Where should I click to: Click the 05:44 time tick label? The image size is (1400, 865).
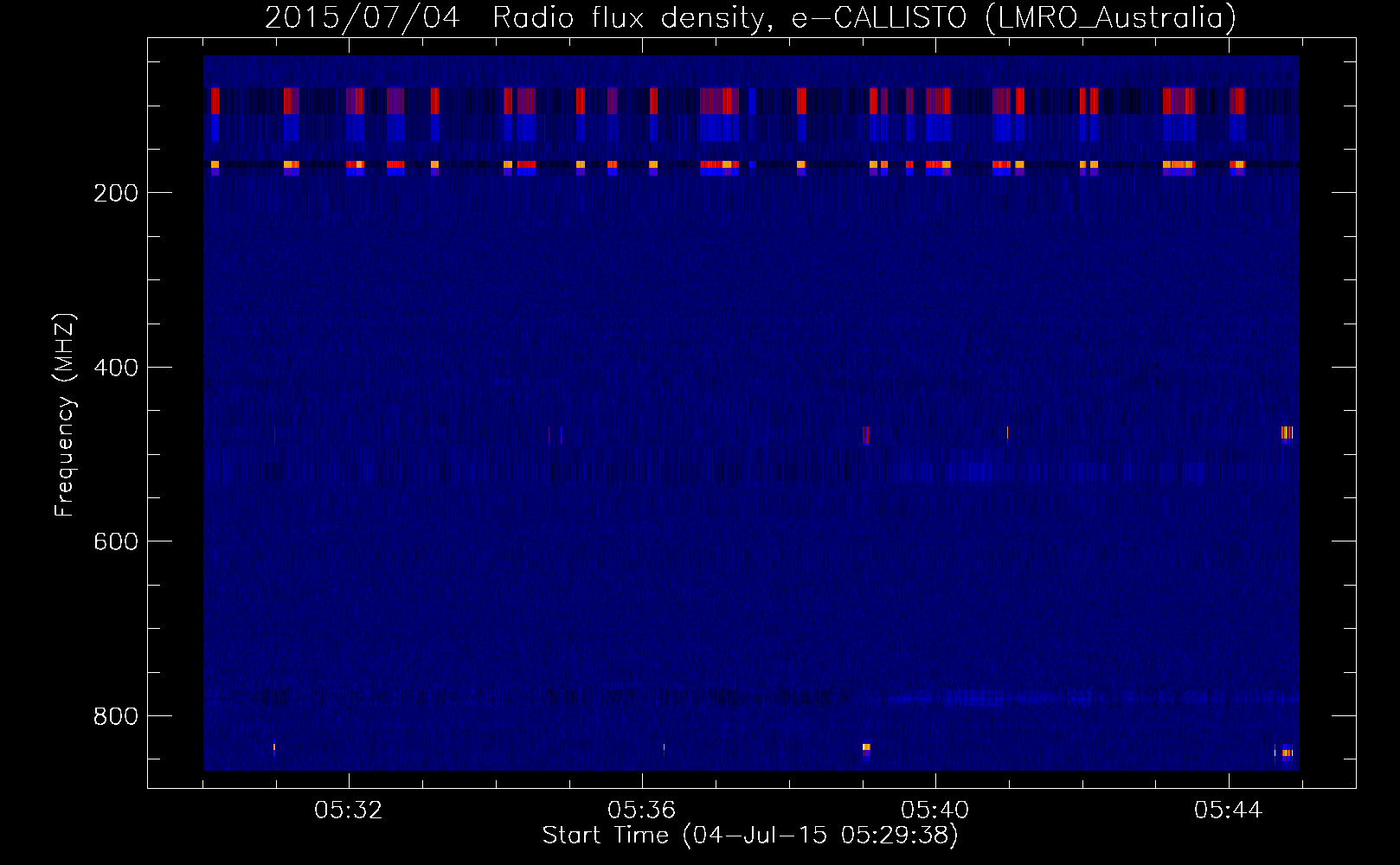point(1229,811)
